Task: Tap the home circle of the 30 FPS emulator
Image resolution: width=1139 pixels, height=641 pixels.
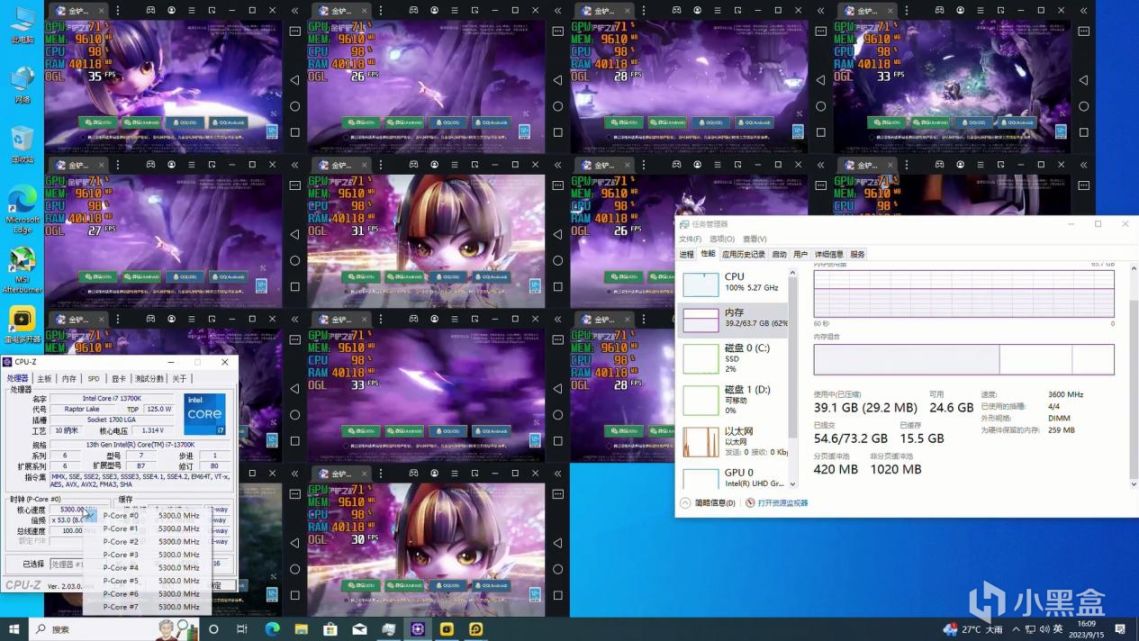Action: pyautogui.click(x=558, y=568)
